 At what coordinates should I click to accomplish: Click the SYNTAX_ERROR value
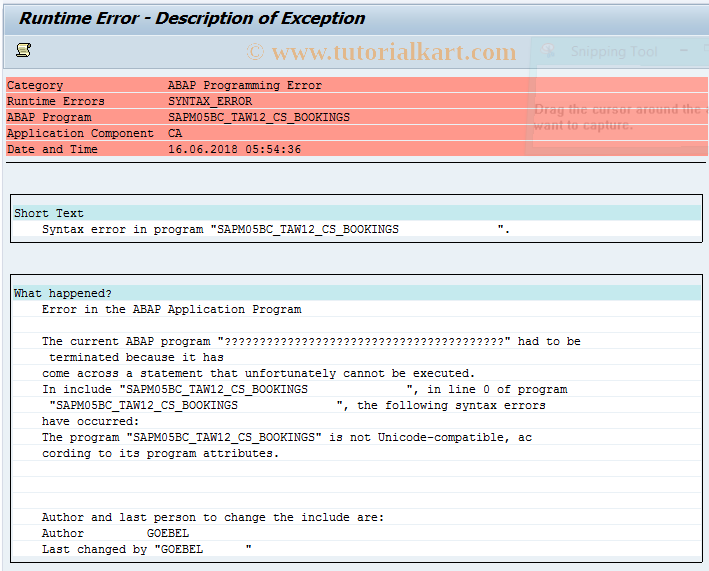(x=210, y=101)
